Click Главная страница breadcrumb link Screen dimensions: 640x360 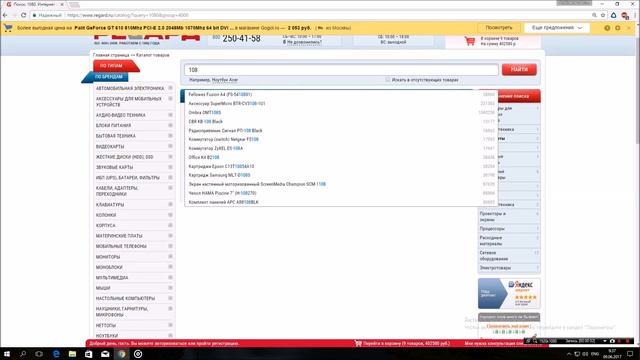coord(111,55)
